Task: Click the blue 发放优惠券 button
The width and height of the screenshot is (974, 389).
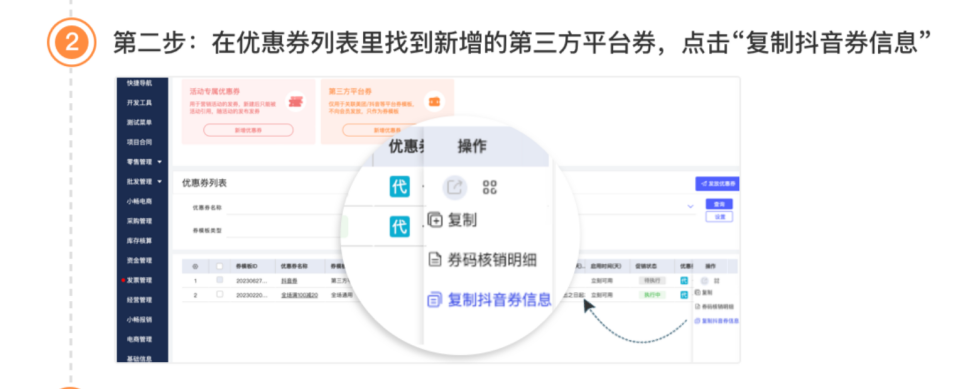Action: coord(717,184)
